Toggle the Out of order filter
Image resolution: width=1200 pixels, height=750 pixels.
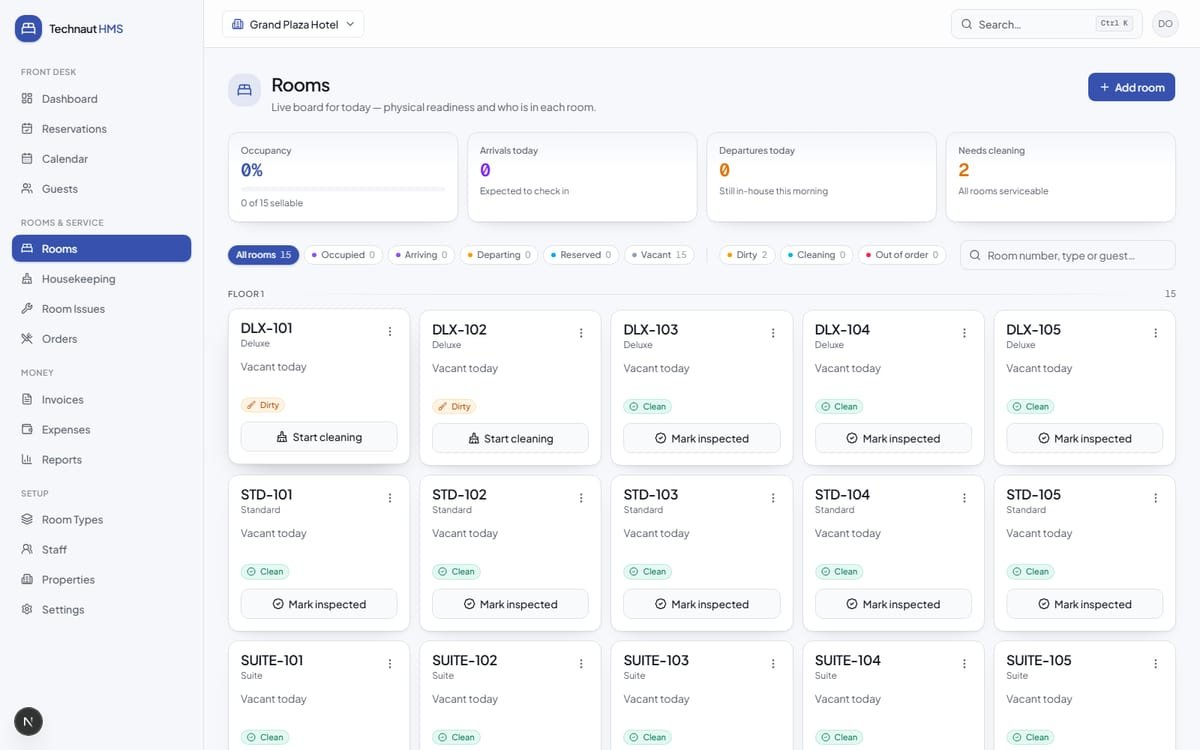click(x=902, y=255)
